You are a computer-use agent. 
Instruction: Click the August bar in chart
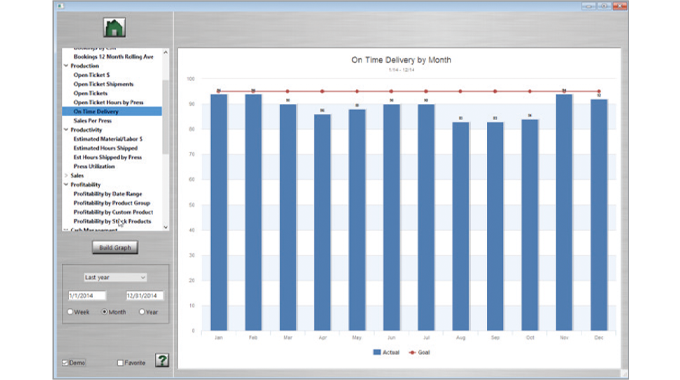coord(461,226)
